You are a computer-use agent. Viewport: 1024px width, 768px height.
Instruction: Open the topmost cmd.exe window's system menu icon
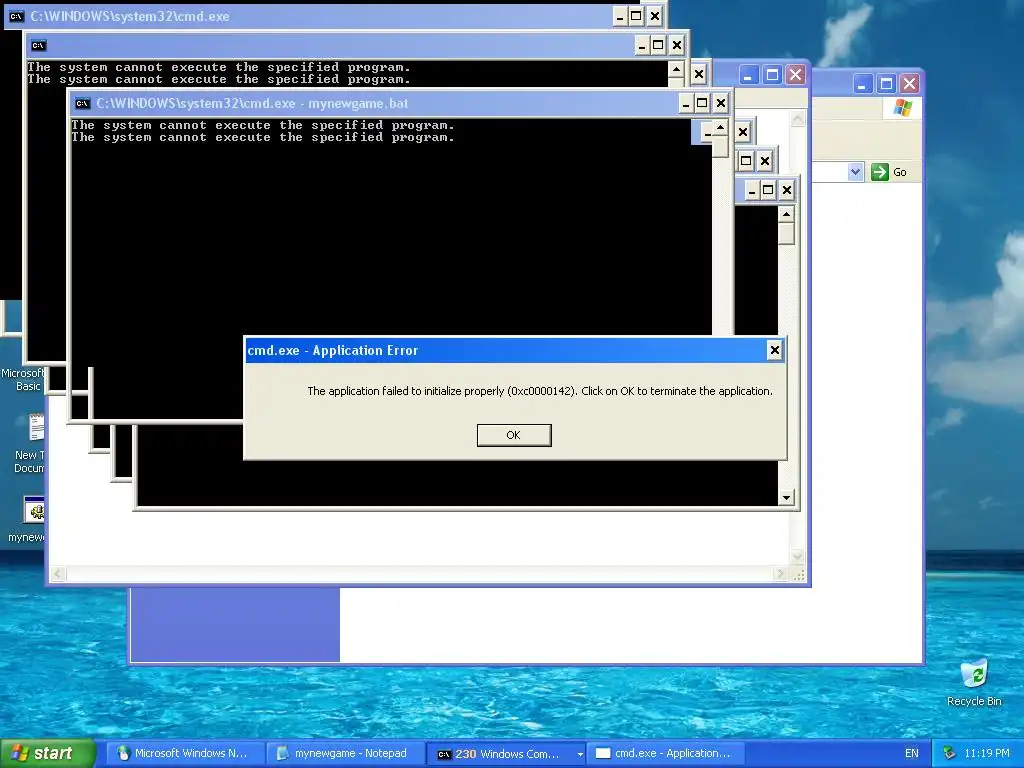pos(17,16)
